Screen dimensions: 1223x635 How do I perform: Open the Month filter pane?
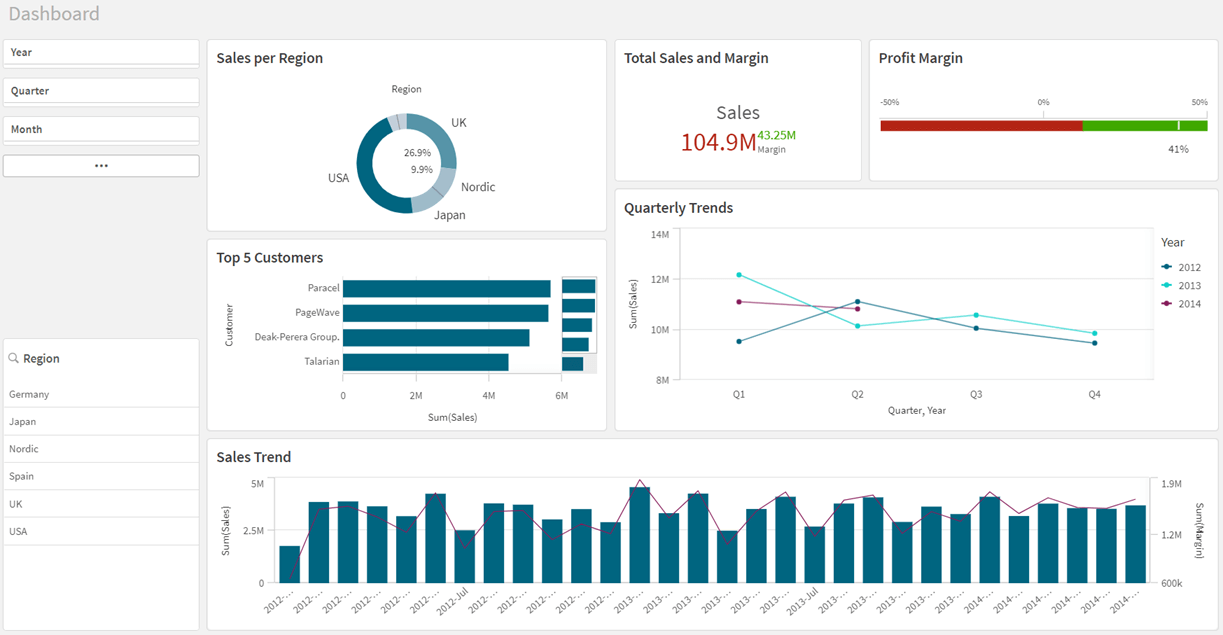pyautogui.click(x=100, y=128)
